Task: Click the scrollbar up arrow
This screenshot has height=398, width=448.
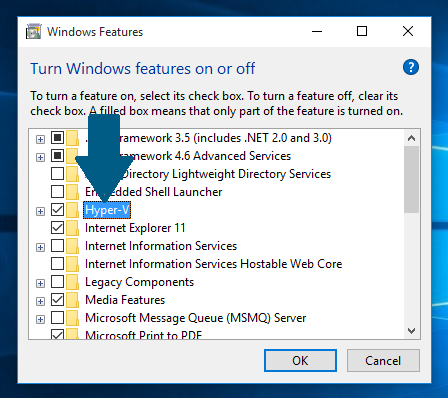Action: coord(411,138)
